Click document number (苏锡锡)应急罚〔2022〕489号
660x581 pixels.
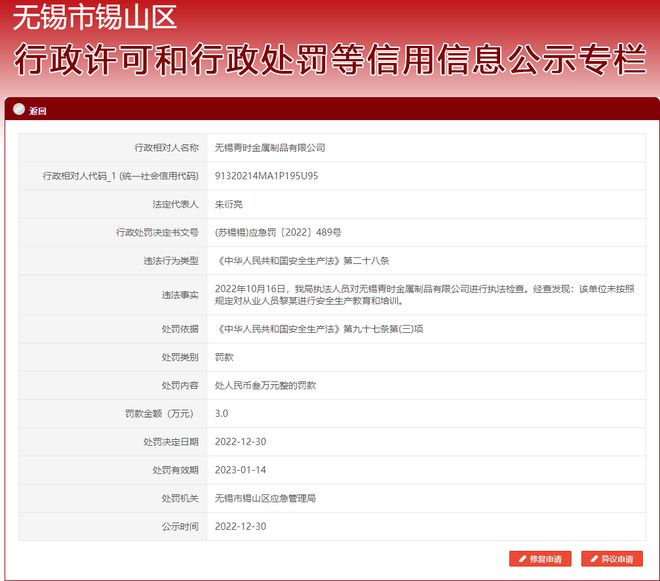(278, 232)
